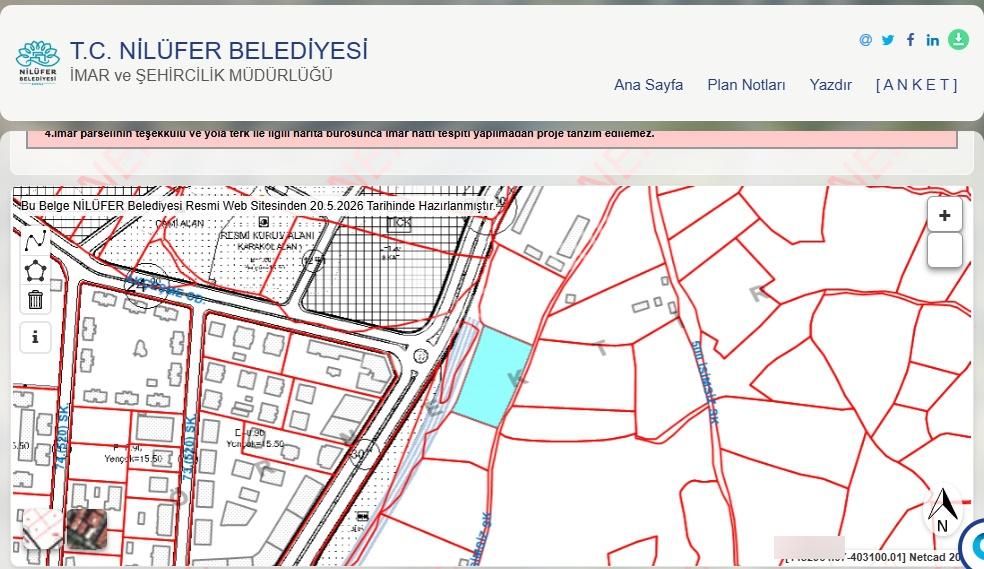
Task: Click the Nilüfer Belediyesi logo
Action: click(x=38, y=63)
